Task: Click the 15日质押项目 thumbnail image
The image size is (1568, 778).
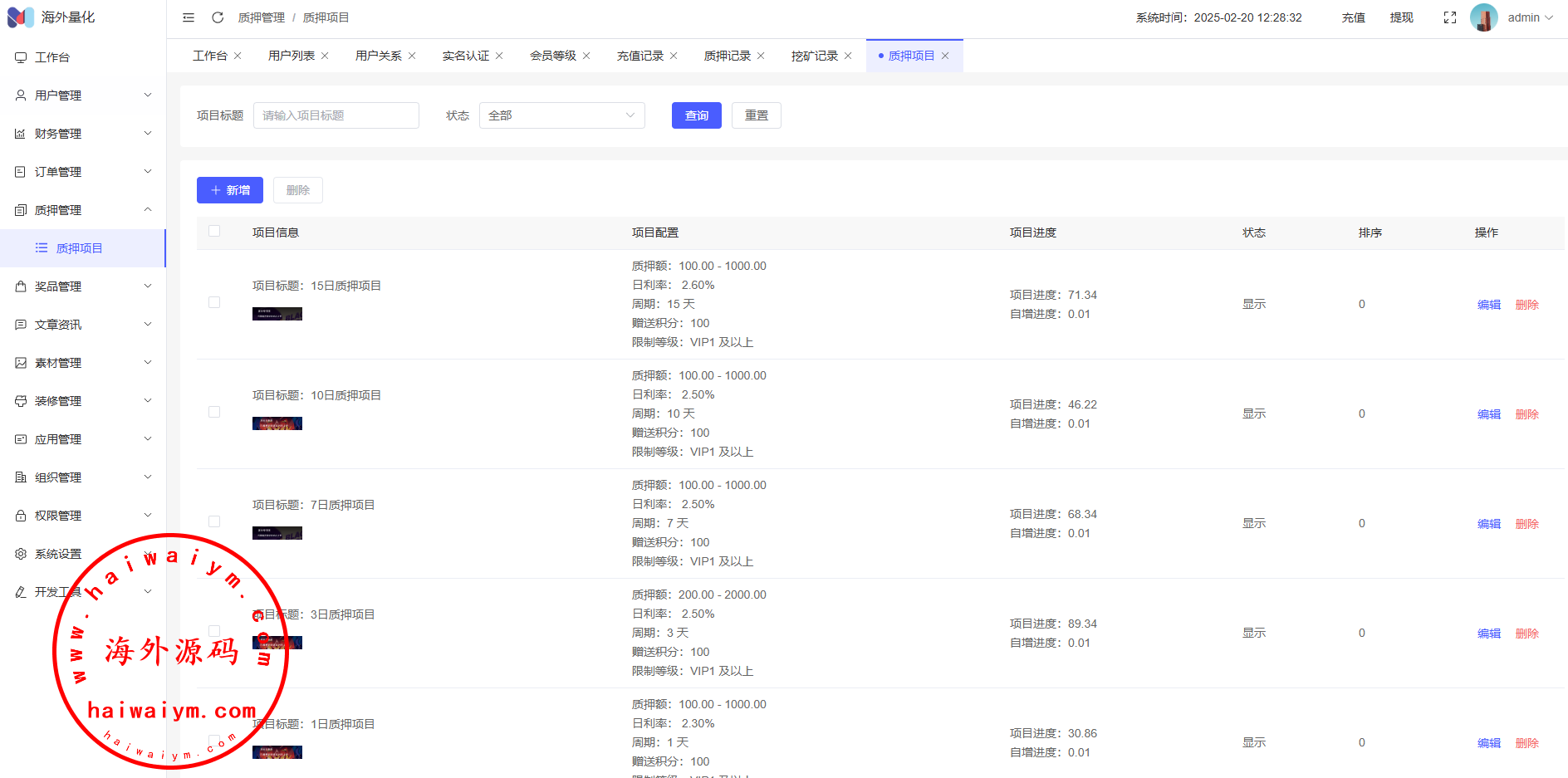Action: (277, 314)
